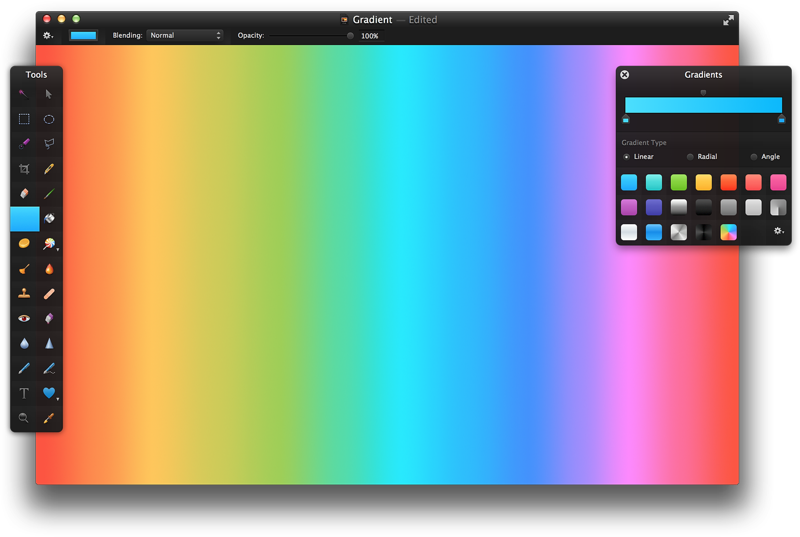The height and width of the screenshot is (537, 800).
Task: Pick the purple magenta gradient preset
Action: click(x=629, y=207)
